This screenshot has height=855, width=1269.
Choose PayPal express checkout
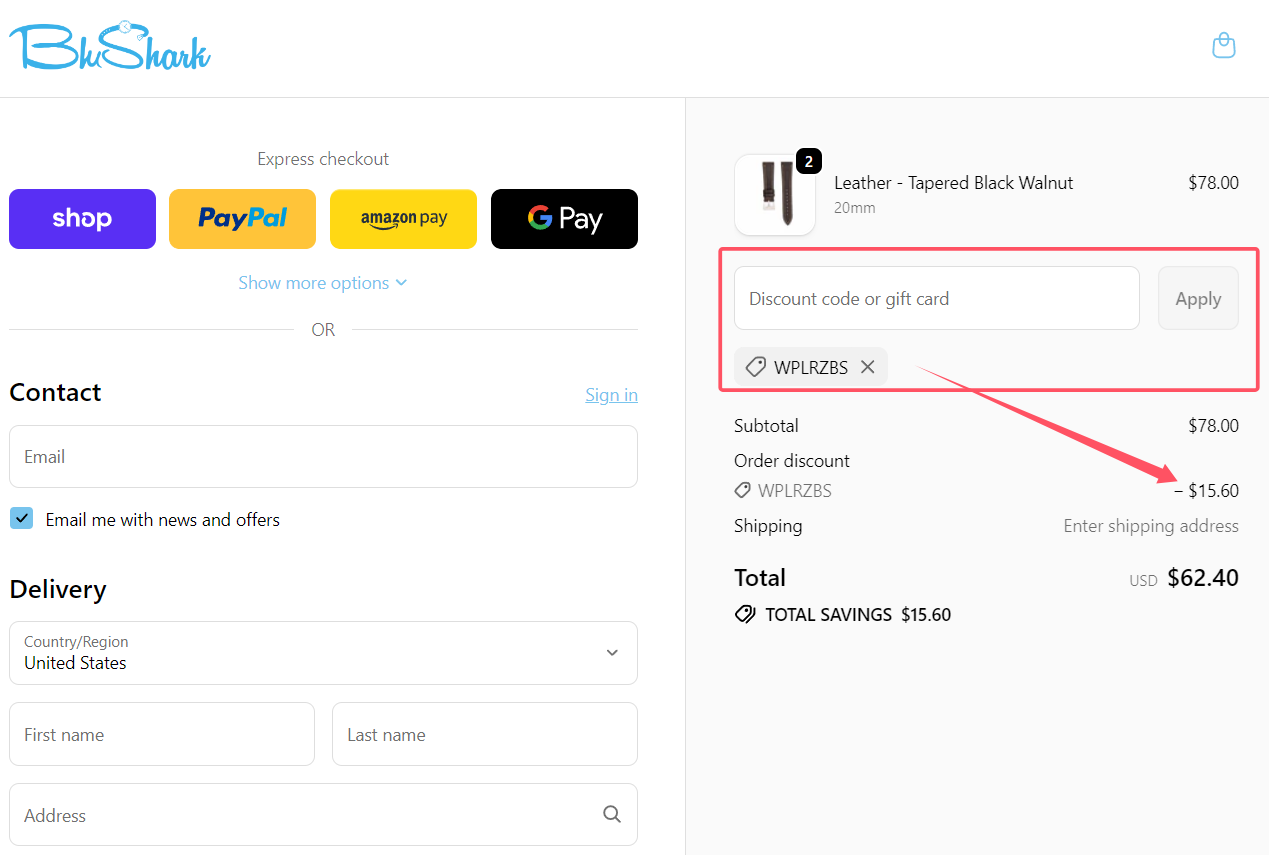click(243, 219)
